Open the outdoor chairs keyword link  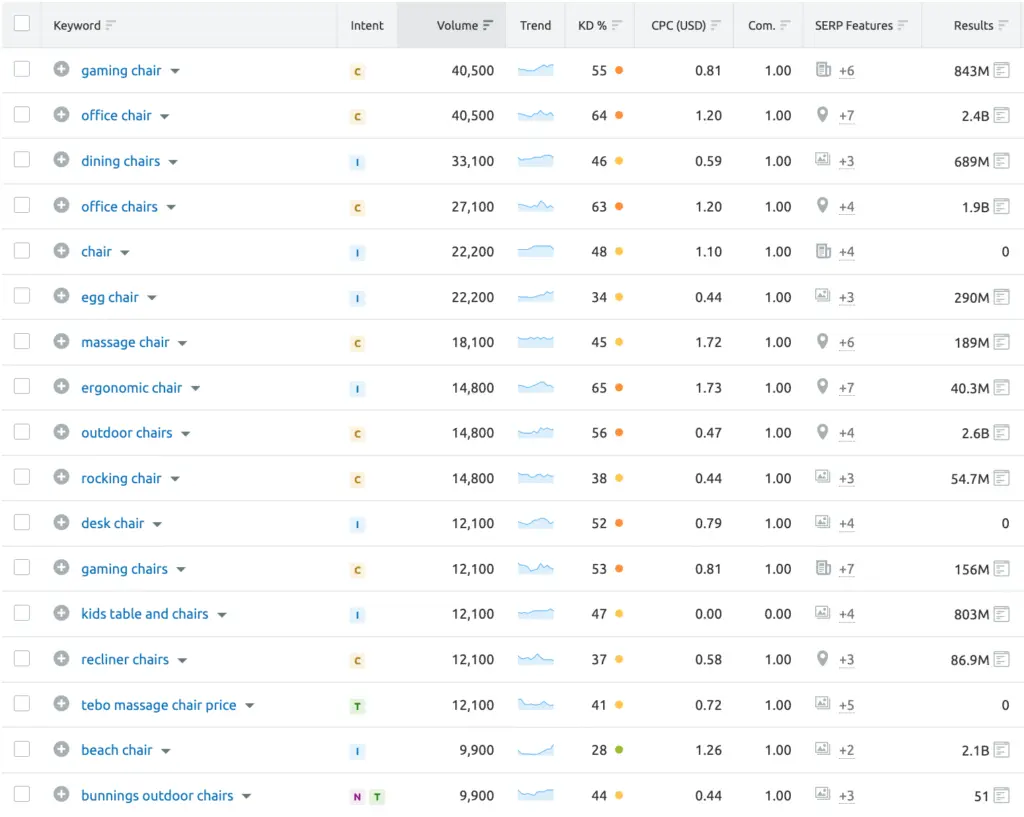click(x=127, y=433)
